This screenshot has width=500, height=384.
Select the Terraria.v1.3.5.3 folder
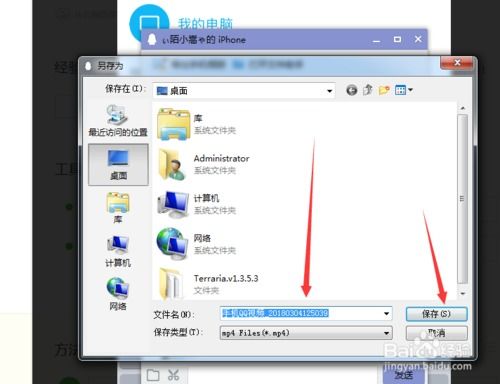208,284
